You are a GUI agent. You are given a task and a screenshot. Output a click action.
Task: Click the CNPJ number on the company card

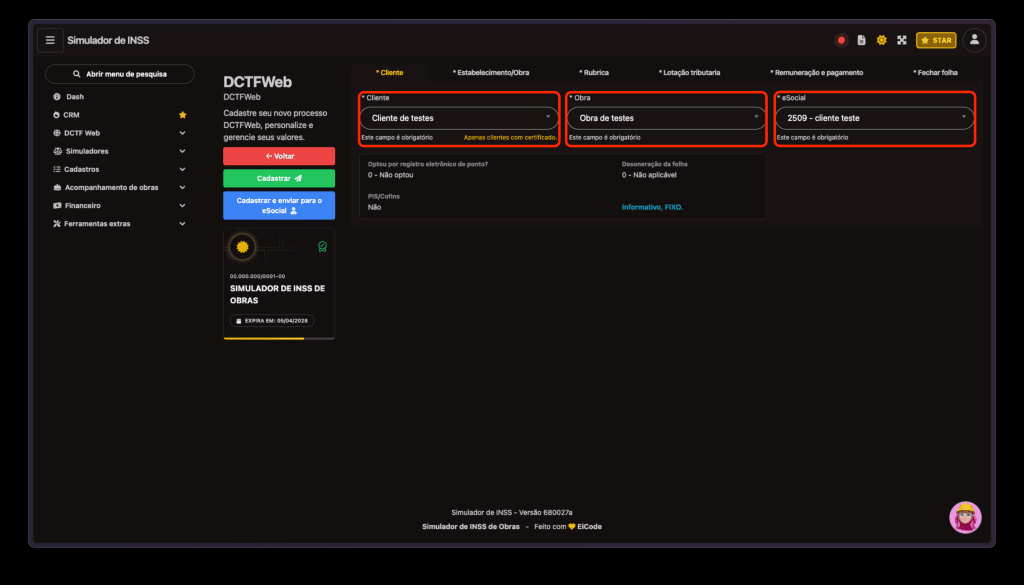(x=257, y=276)
